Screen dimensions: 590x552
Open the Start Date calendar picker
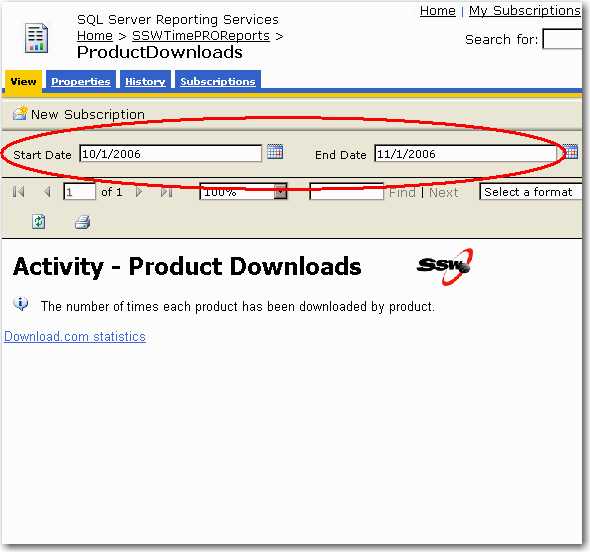(275, 152)
